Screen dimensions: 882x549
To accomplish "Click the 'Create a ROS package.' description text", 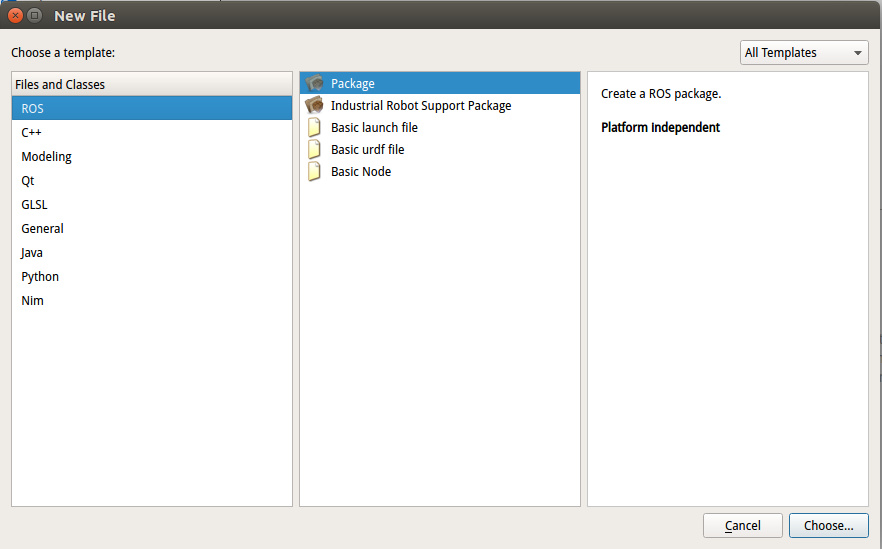I will (x=661, y=93).
